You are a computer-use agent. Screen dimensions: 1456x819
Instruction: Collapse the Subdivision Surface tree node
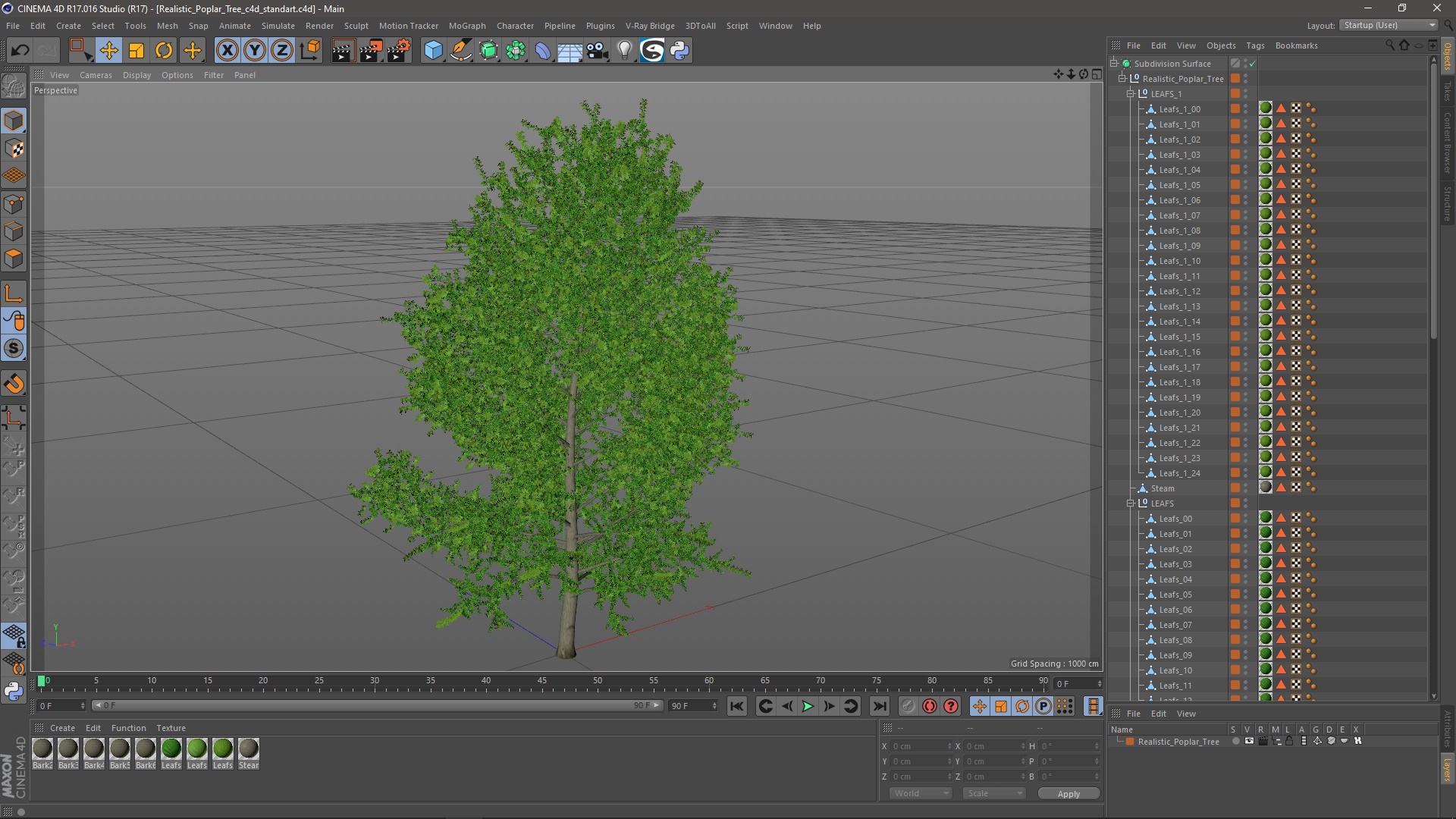tap(1114, 64)
